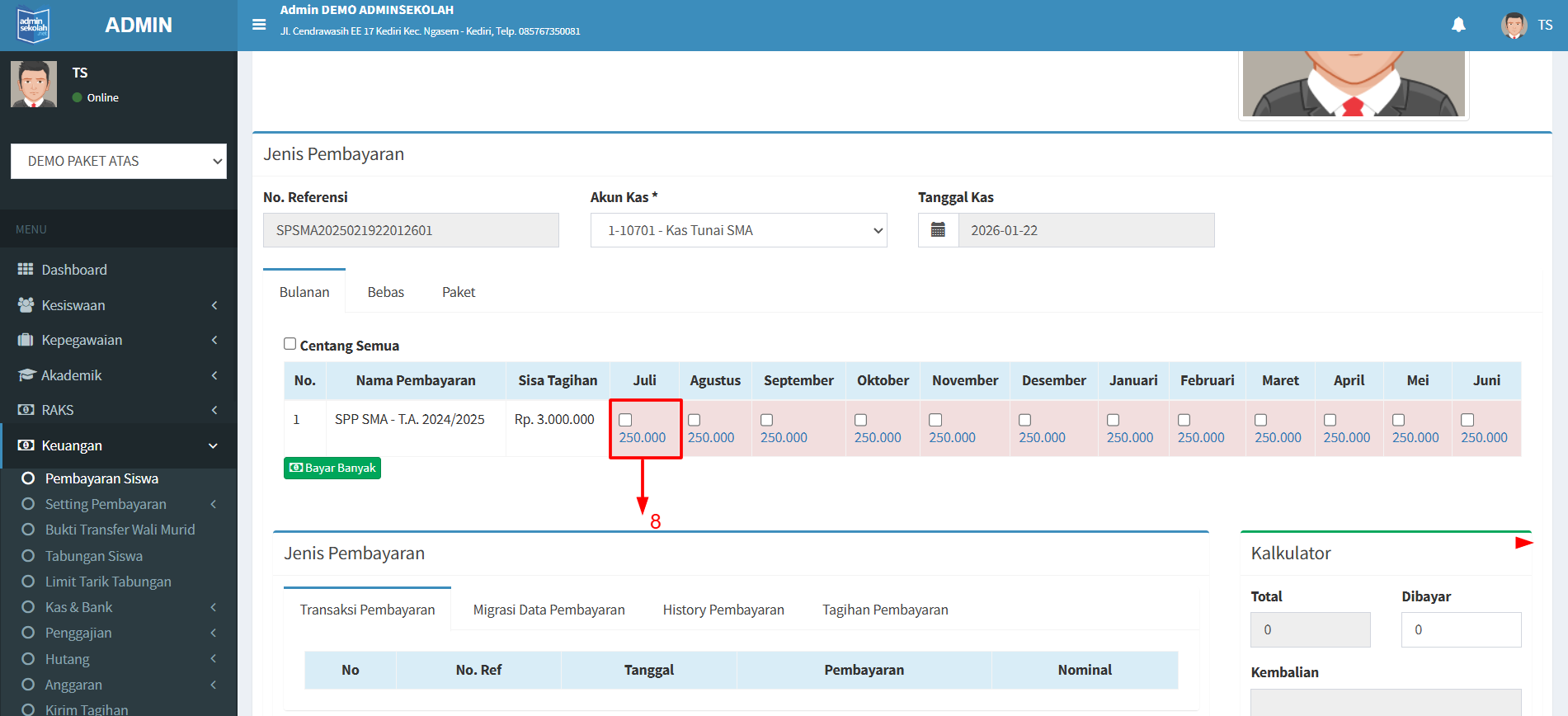The width and height of the screenshot is (1568, 716).
Task: Click the Bayar Banyak button
Action: (x=332, y=469)
